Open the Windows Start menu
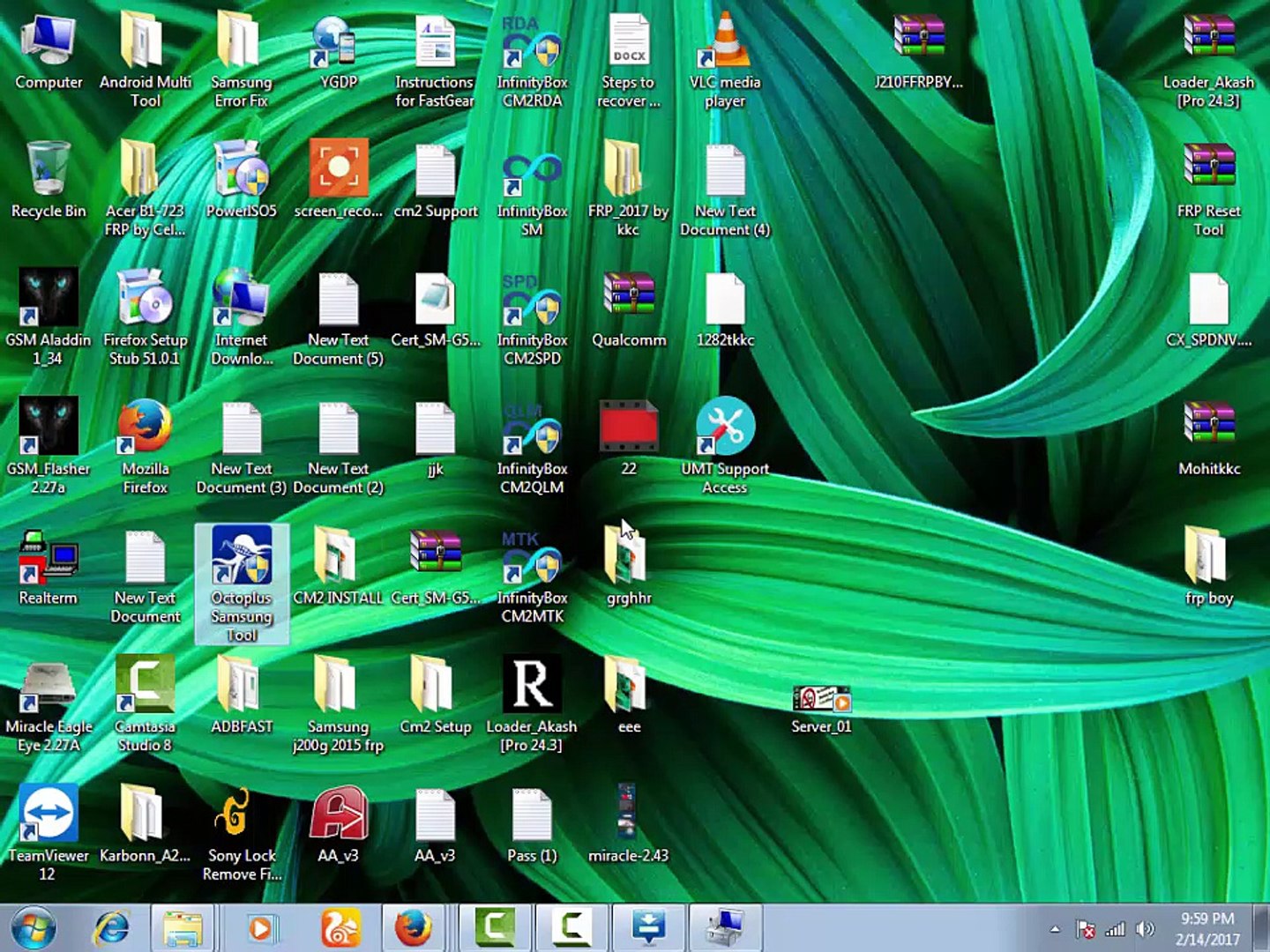 click(x=34, y=927)
